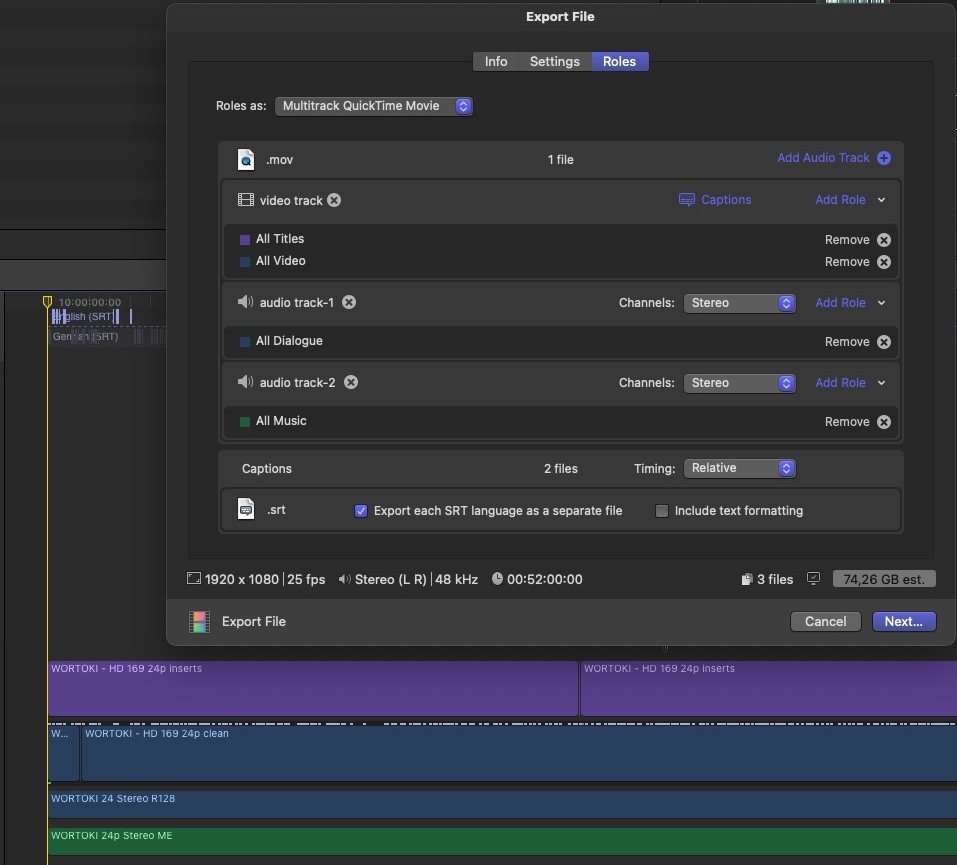Remove video track using its X icon
Viewport: 957px width, 865px height.
tap(334, 200)
